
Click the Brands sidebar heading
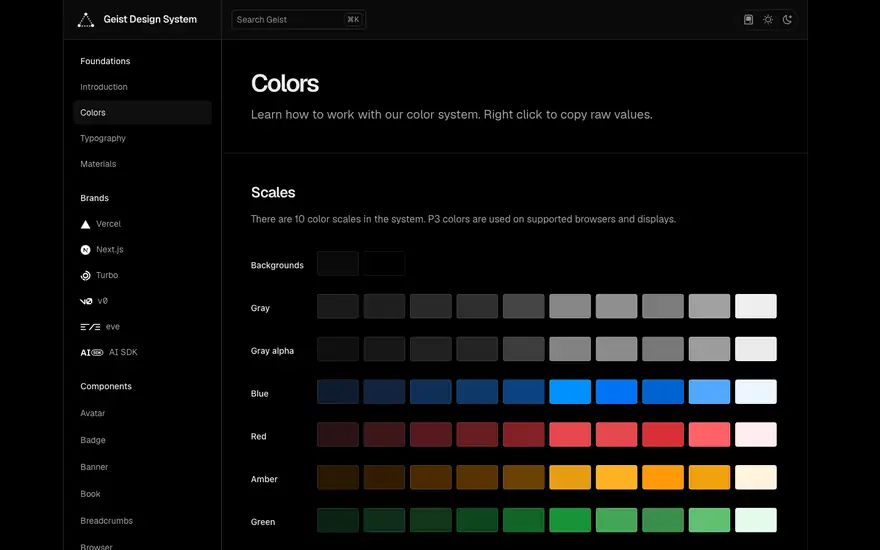pos(94,198)
